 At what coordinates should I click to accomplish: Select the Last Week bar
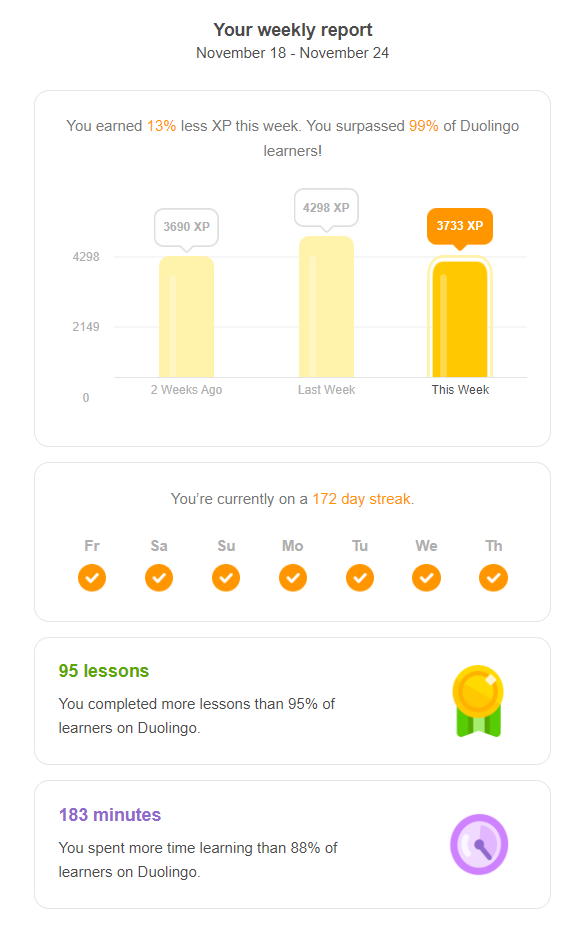326,307
